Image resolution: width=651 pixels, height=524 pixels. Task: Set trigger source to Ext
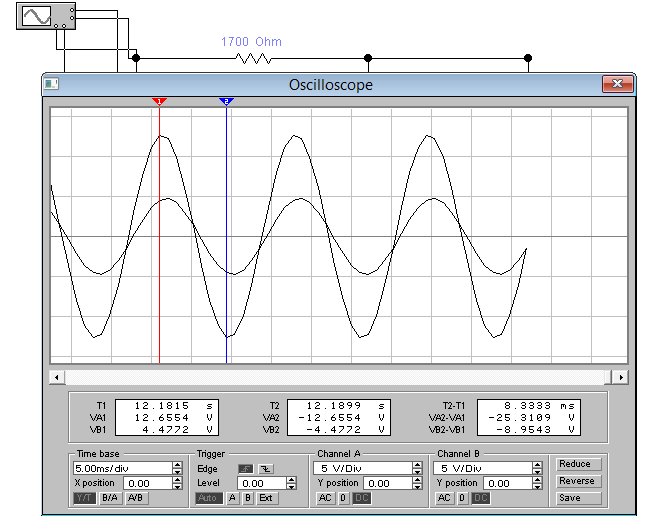click(266, 498)
